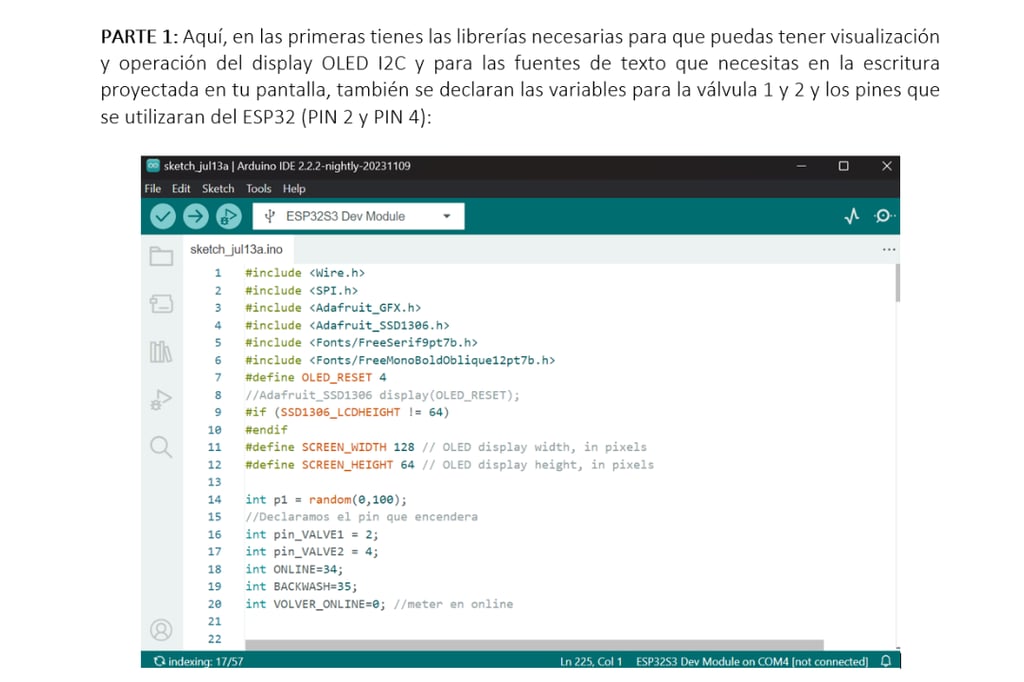This screenshot has height=682, width=1024.
Task: Click the 'int VOLVER_ONLINE=0;' line
Action: [379, 604]
